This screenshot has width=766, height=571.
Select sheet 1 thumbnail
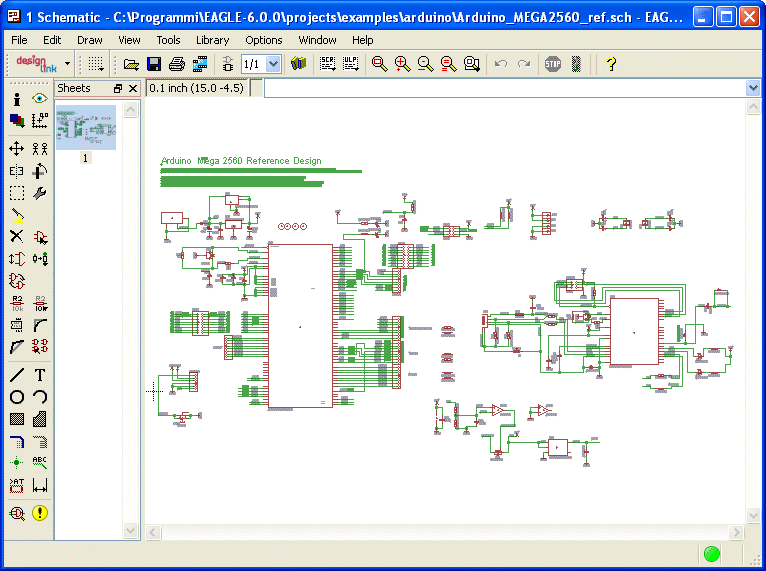coord(86,127)
